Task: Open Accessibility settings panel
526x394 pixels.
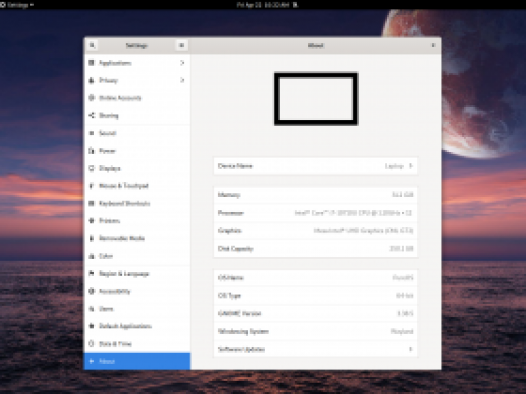Action: point(137,291)
